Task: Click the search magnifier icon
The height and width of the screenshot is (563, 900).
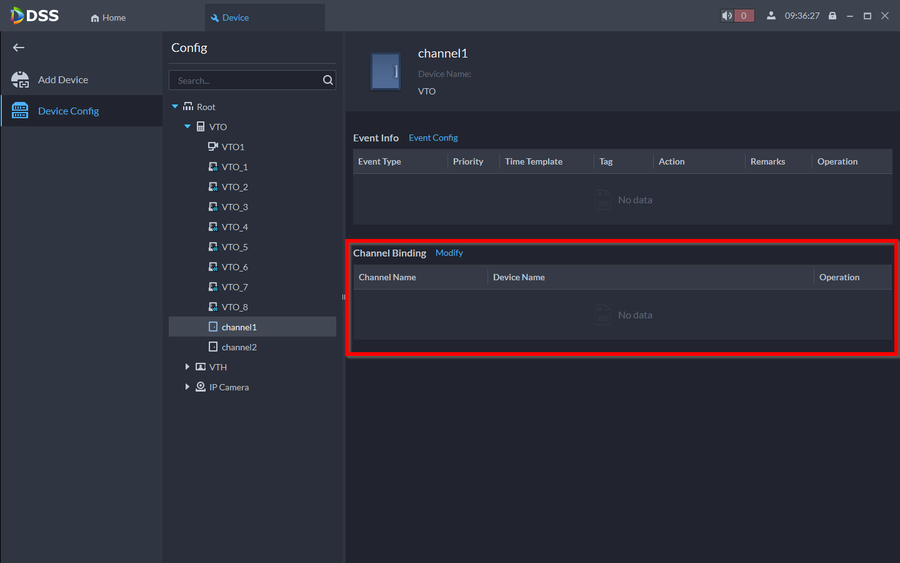Action: (x=327, y=80)
